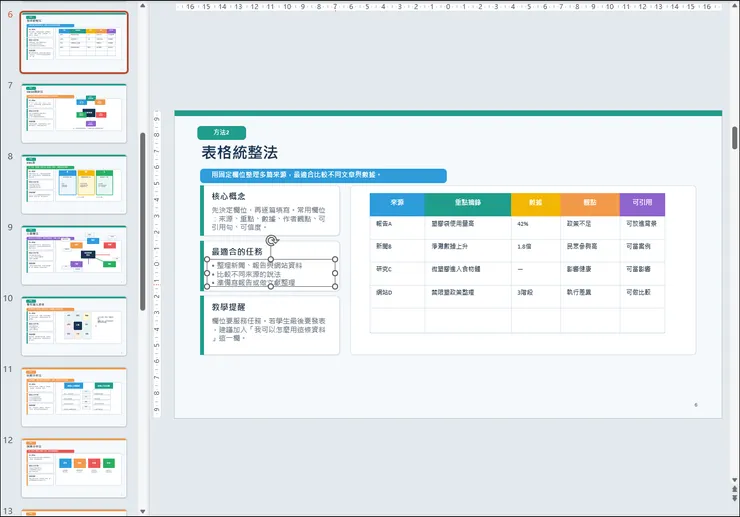Click the 核心概念 card heading

228,196
